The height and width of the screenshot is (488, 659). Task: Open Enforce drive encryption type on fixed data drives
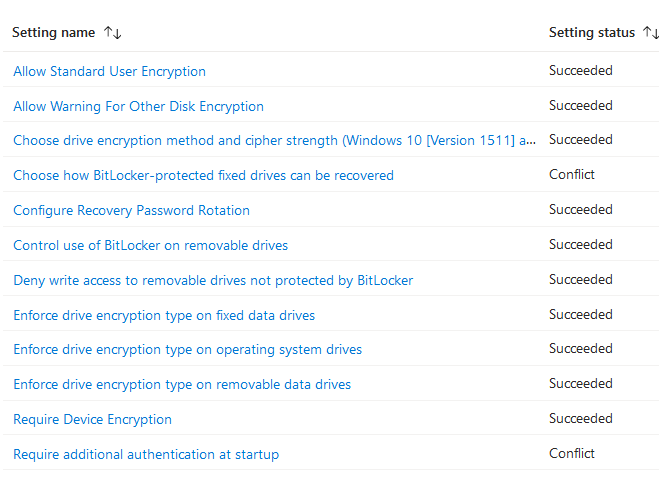click(x=164, y=315)
